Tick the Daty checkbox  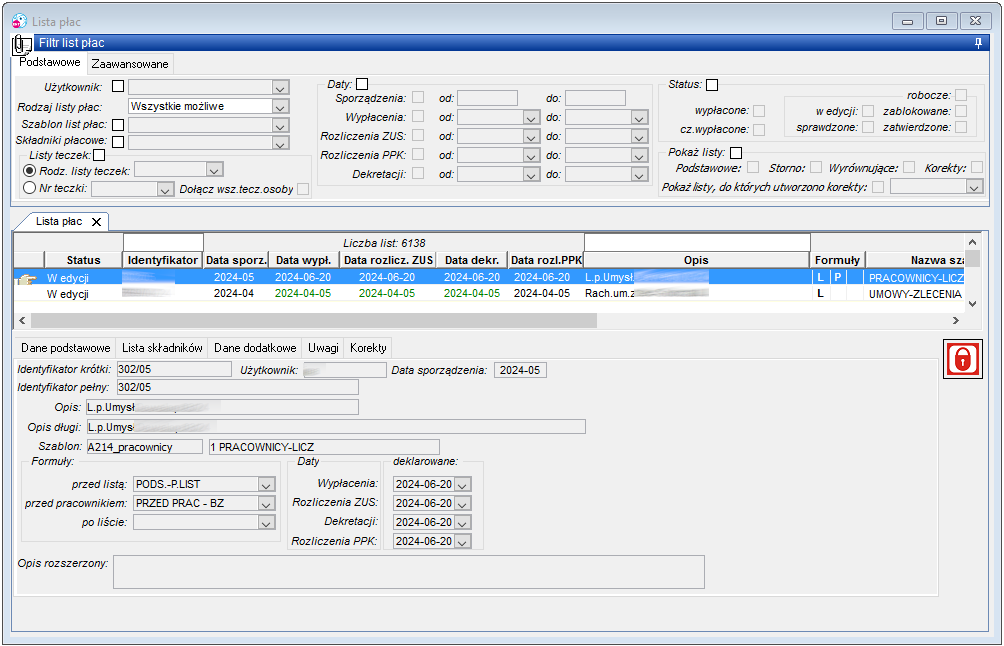[x=362, y=84]
